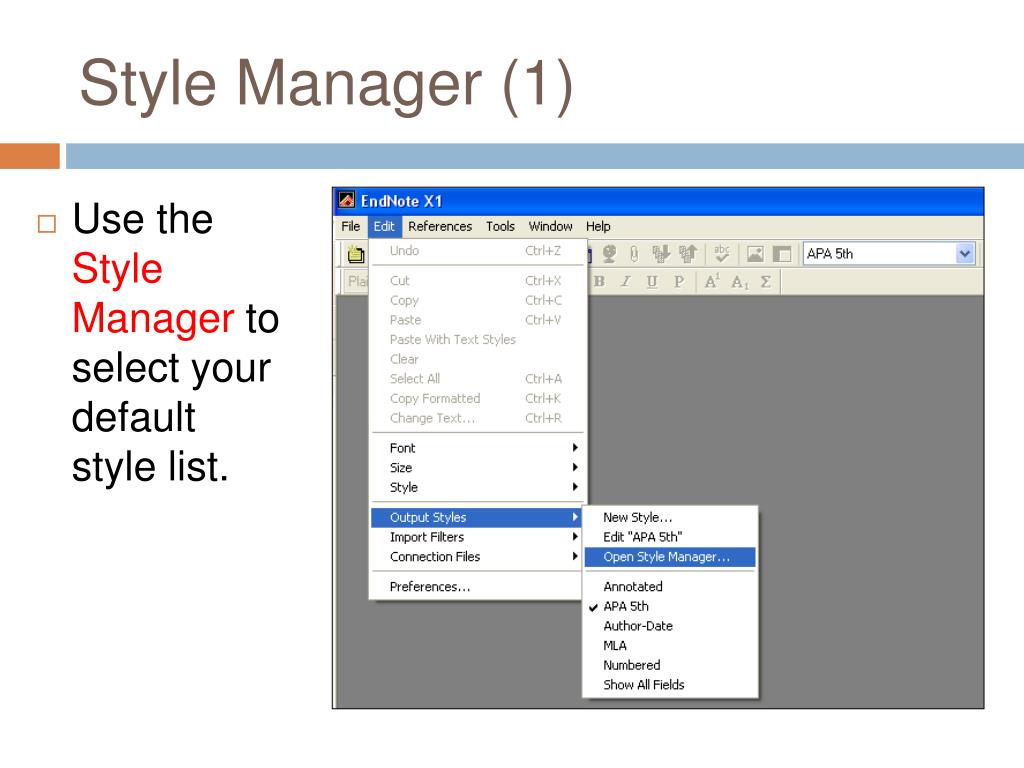Click Paste With Text Styles entry
Screen dimensions: 1024x768
477,340
